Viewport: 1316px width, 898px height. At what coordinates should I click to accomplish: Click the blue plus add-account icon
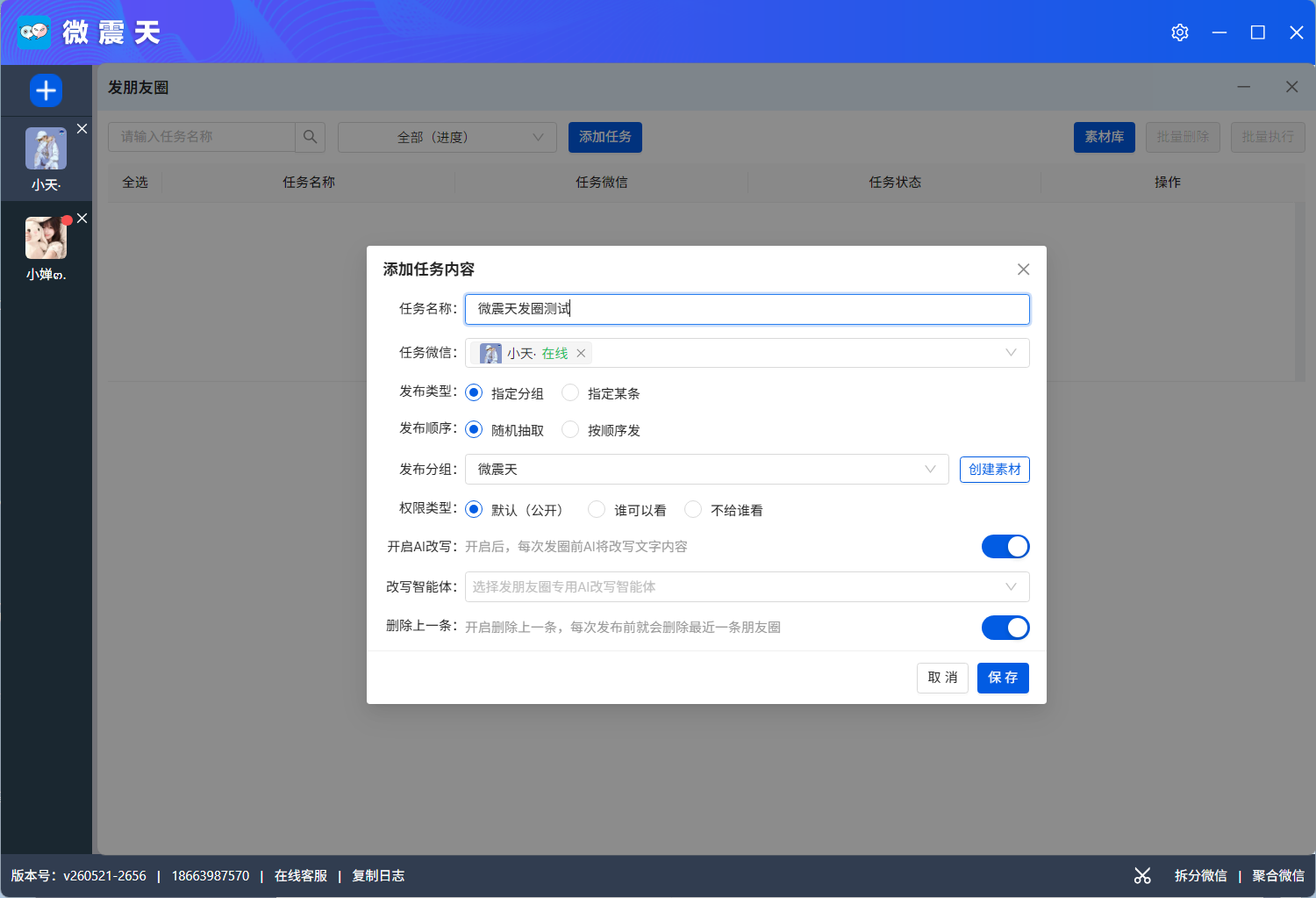46,90
